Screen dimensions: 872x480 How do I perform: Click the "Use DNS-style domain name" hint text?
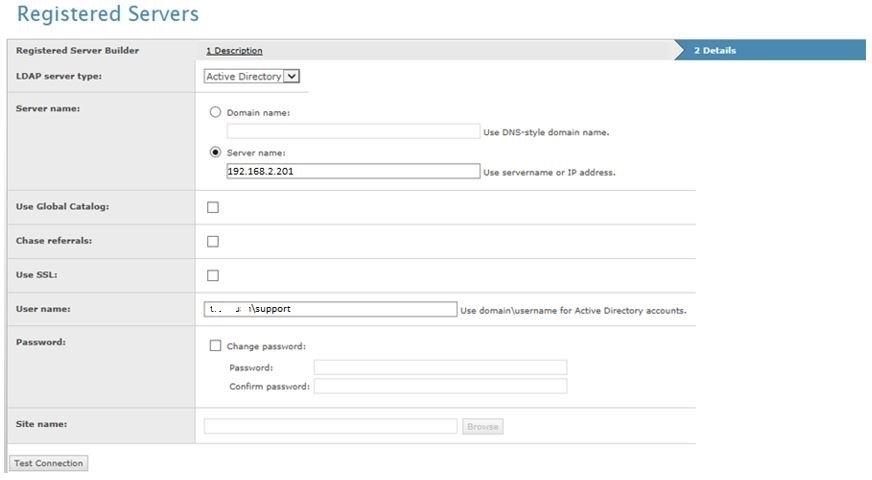point(546,132)
